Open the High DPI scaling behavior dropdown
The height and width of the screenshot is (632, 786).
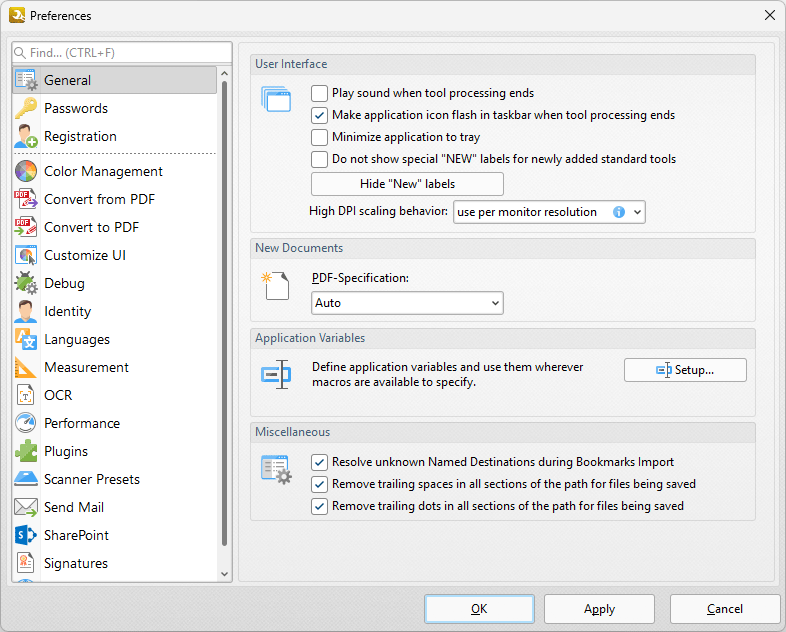click(x=549, y=212)
